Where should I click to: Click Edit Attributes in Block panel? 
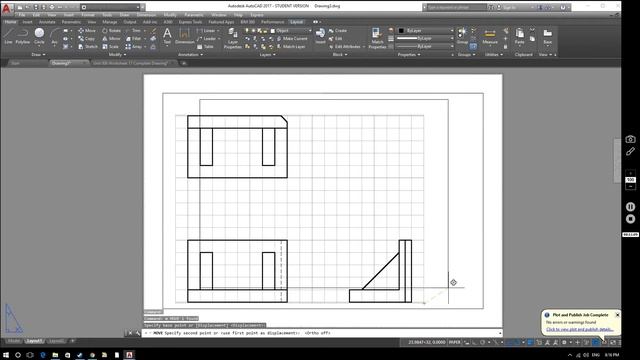(345, 47)
